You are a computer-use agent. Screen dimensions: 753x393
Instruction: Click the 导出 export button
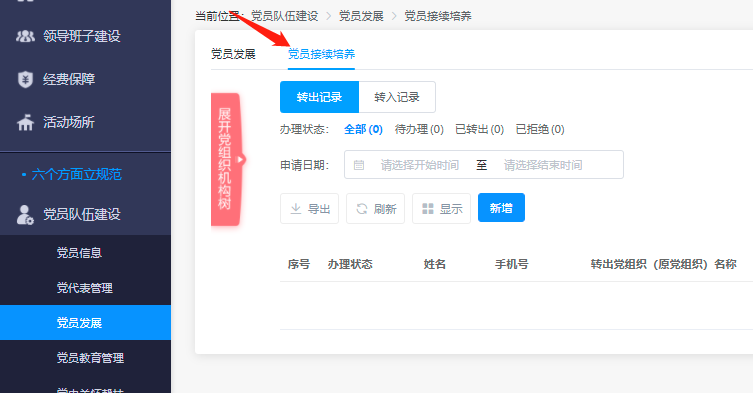pyautogui.click(x=309, y=209)
